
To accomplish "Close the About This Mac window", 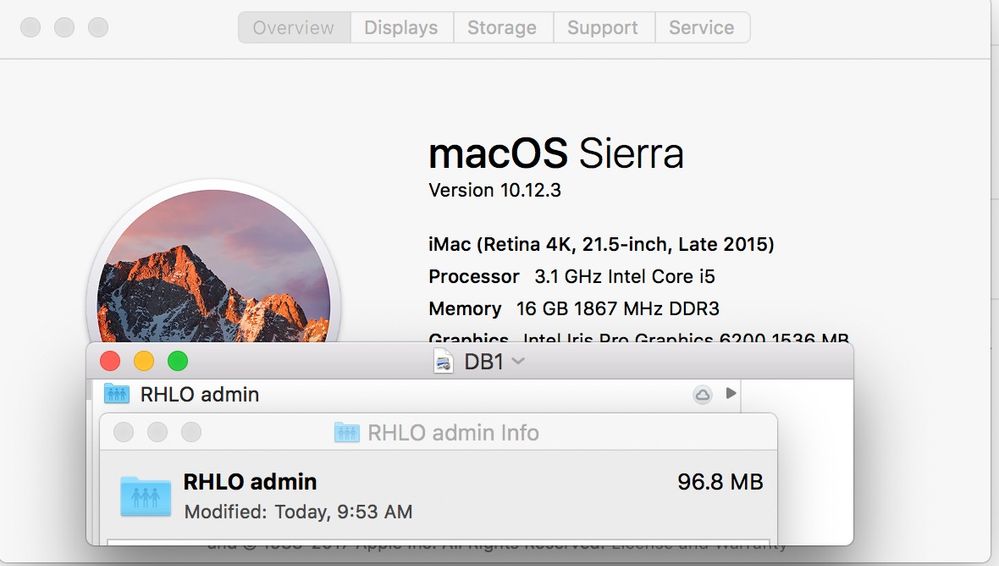I will 31,27.
